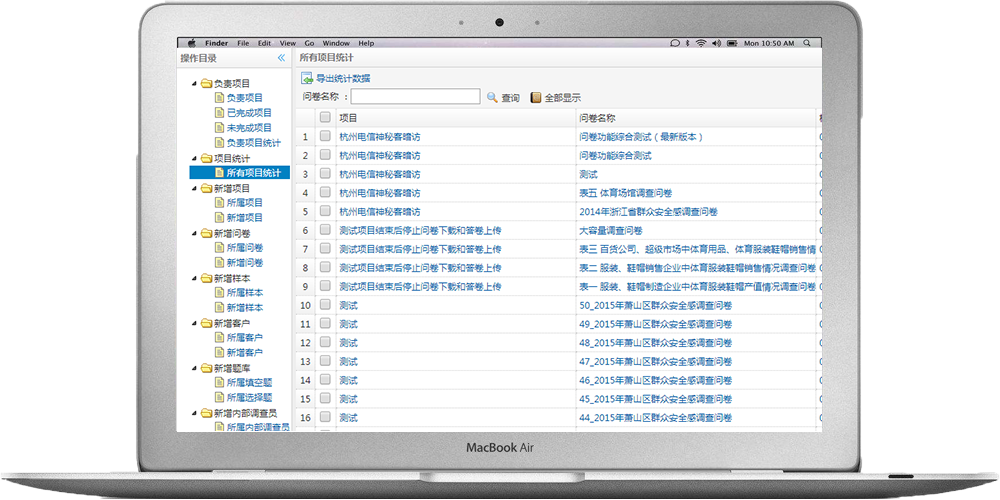Viewport: 1000px width, 500px height.
Task: Click the 全部显示 book icon
Action: [536, 97]
